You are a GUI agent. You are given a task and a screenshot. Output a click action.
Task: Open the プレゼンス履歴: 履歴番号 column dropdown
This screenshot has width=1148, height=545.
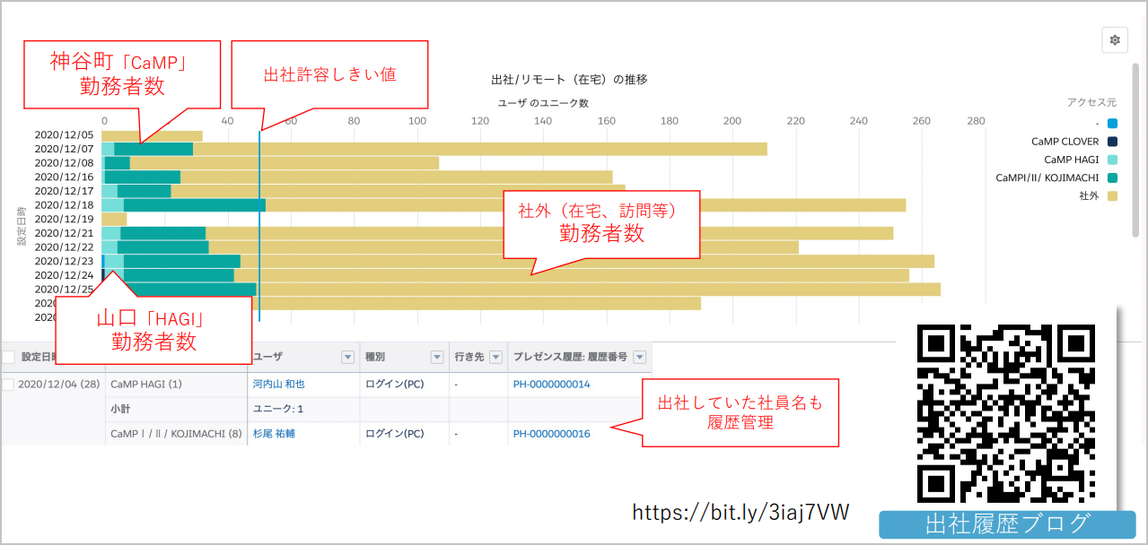pos(639,357)
